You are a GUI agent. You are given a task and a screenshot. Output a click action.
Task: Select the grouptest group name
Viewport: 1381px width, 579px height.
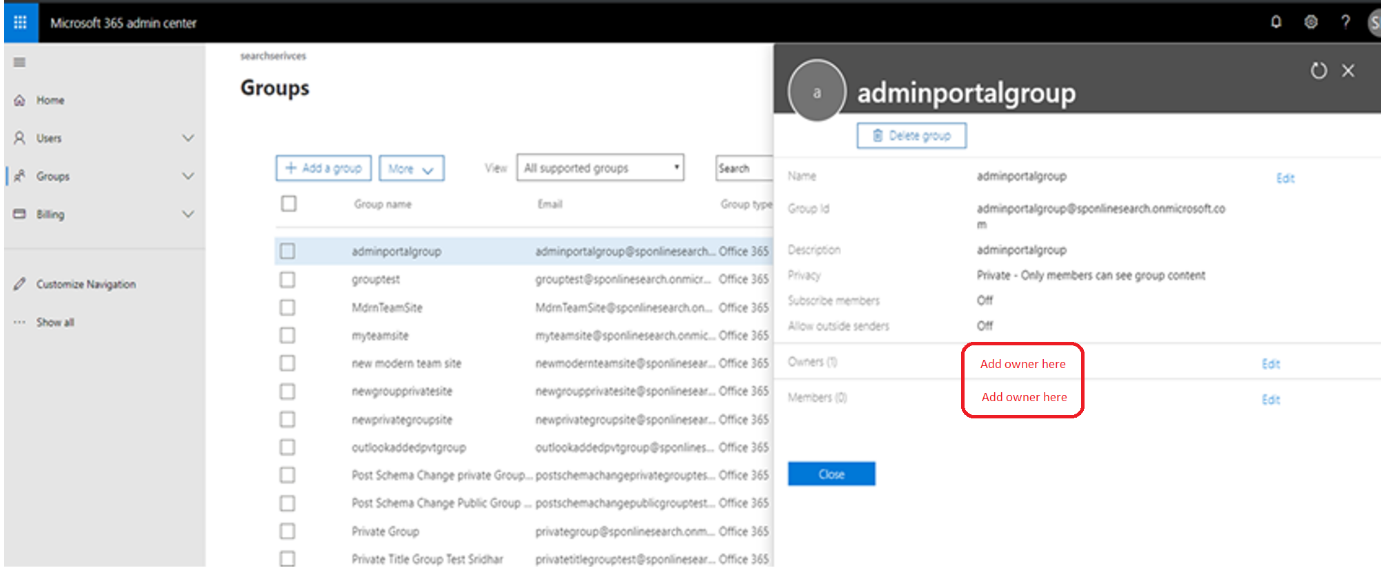(x=375, y=280)
